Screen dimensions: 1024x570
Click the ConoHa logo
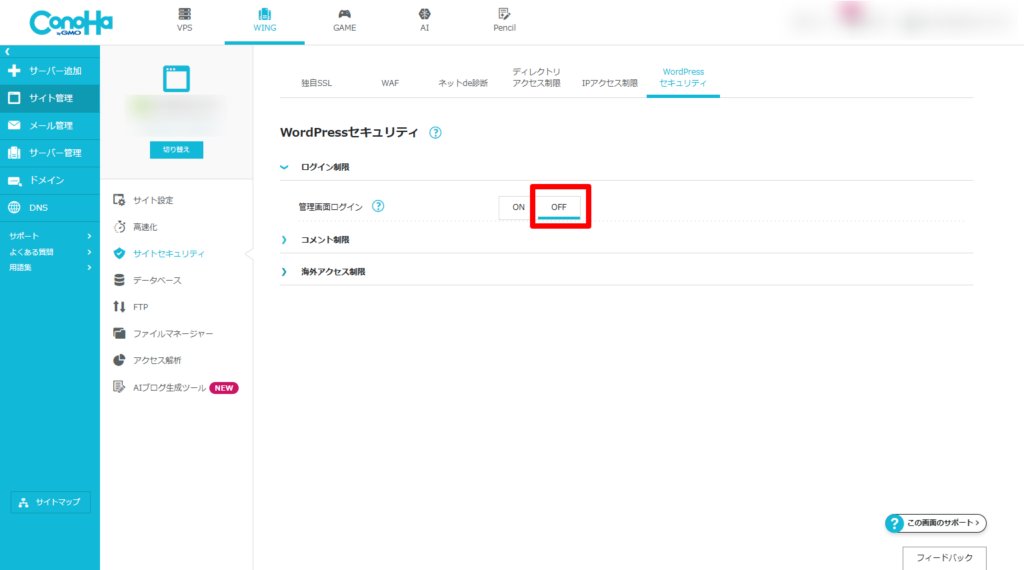71,23
